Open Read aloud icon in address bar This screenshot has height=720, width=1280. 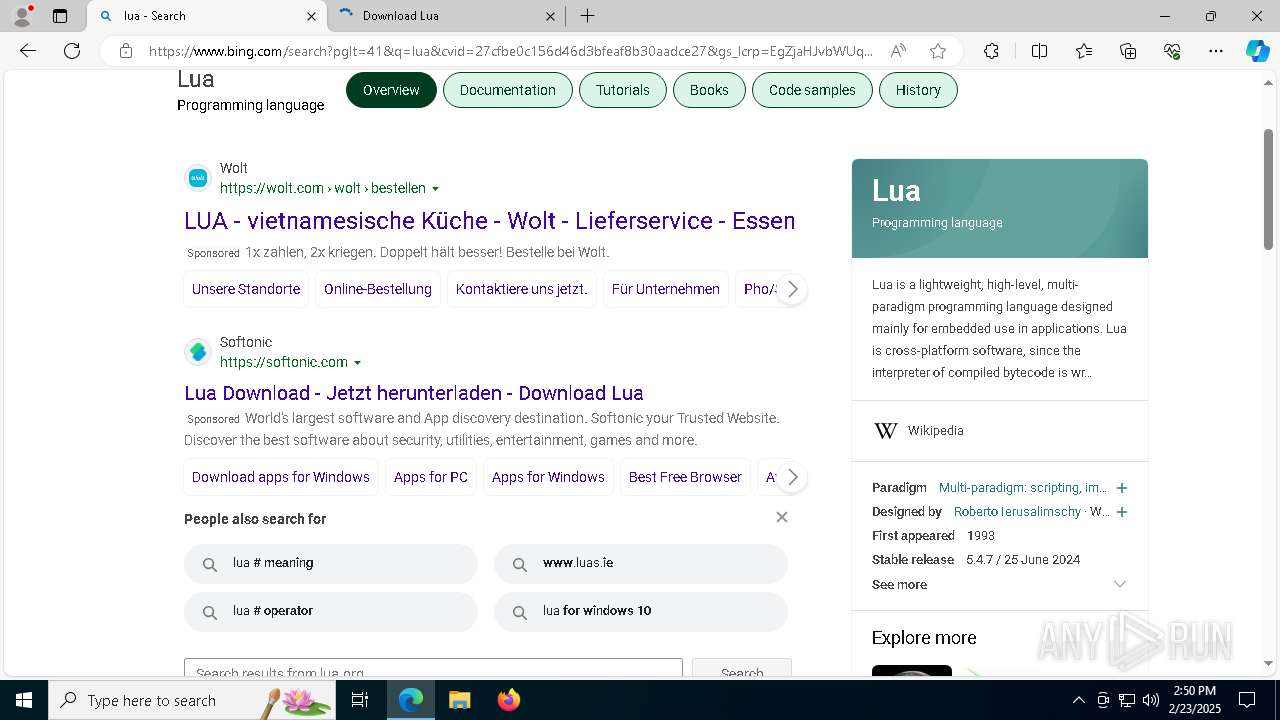[x=898, y=51]
